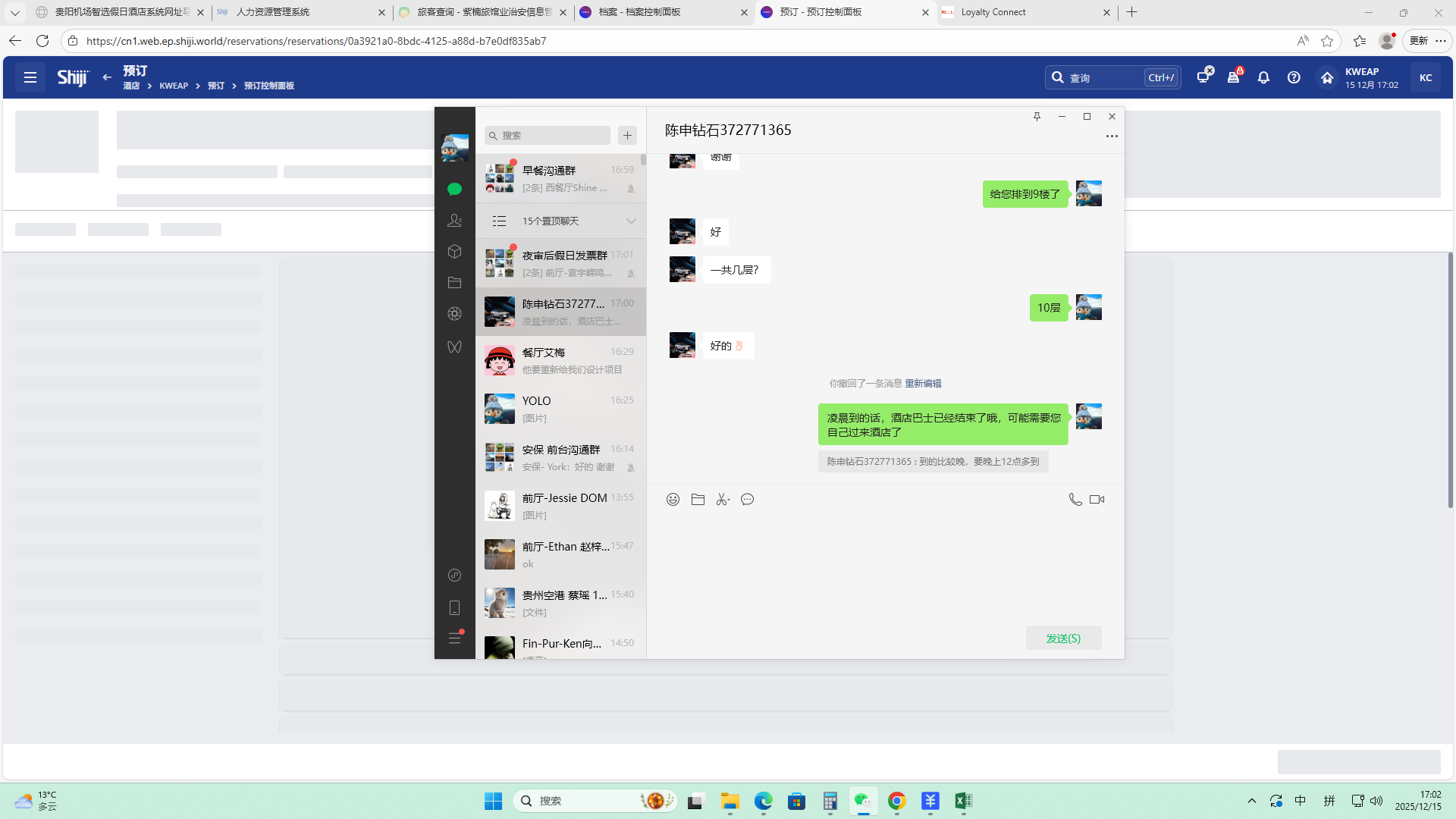Pin the WeChat window on top
Viewport: 1456px width, 819px height.
[1037, 116]
